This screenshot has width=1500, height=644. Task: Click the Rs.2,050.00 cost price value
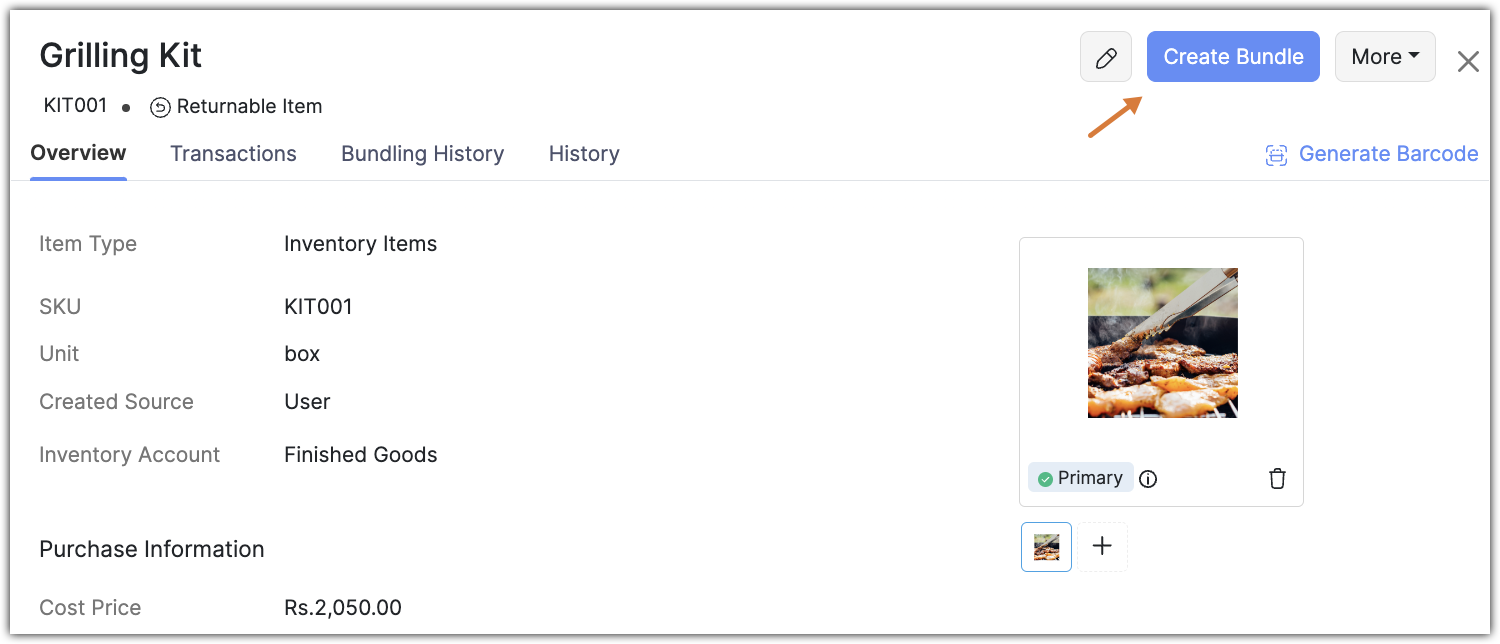point(342,607)
